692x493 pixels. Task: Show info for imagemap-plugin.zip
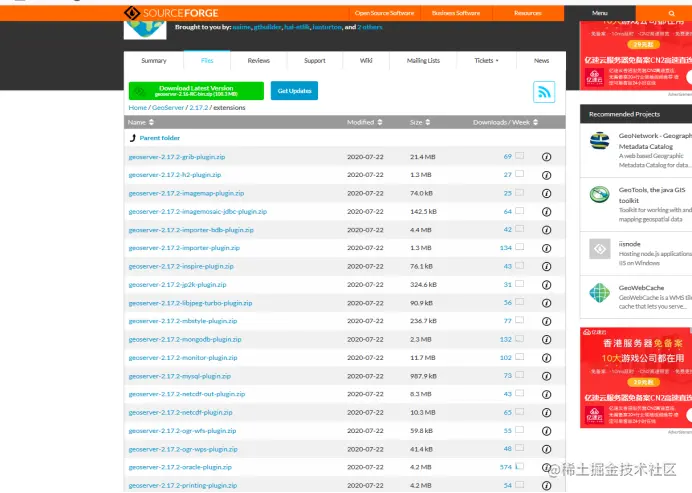[x=546, y=193]
